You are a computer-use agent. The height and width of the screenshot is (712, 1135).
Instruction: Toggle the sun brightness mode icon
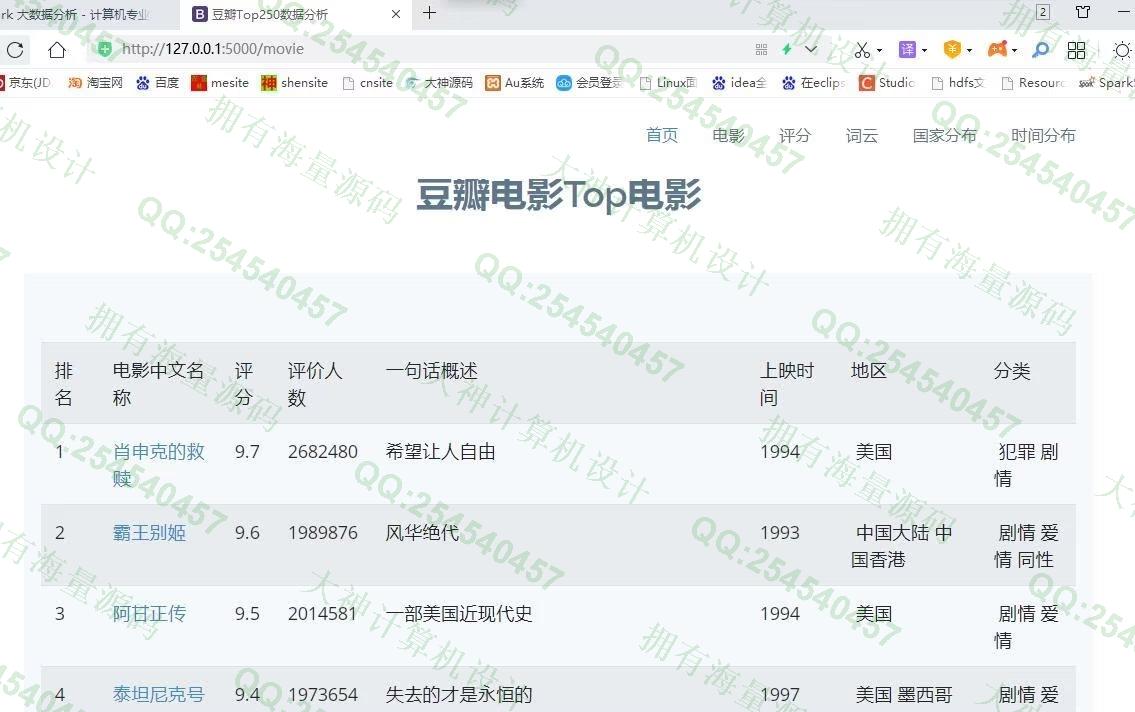(1122, 50)
